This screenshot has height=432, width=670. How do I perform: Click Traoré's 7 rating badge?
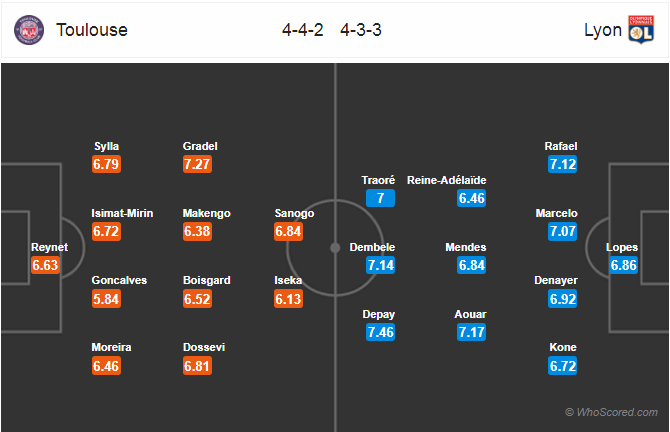pyautogui.click(x=380, y=198)
